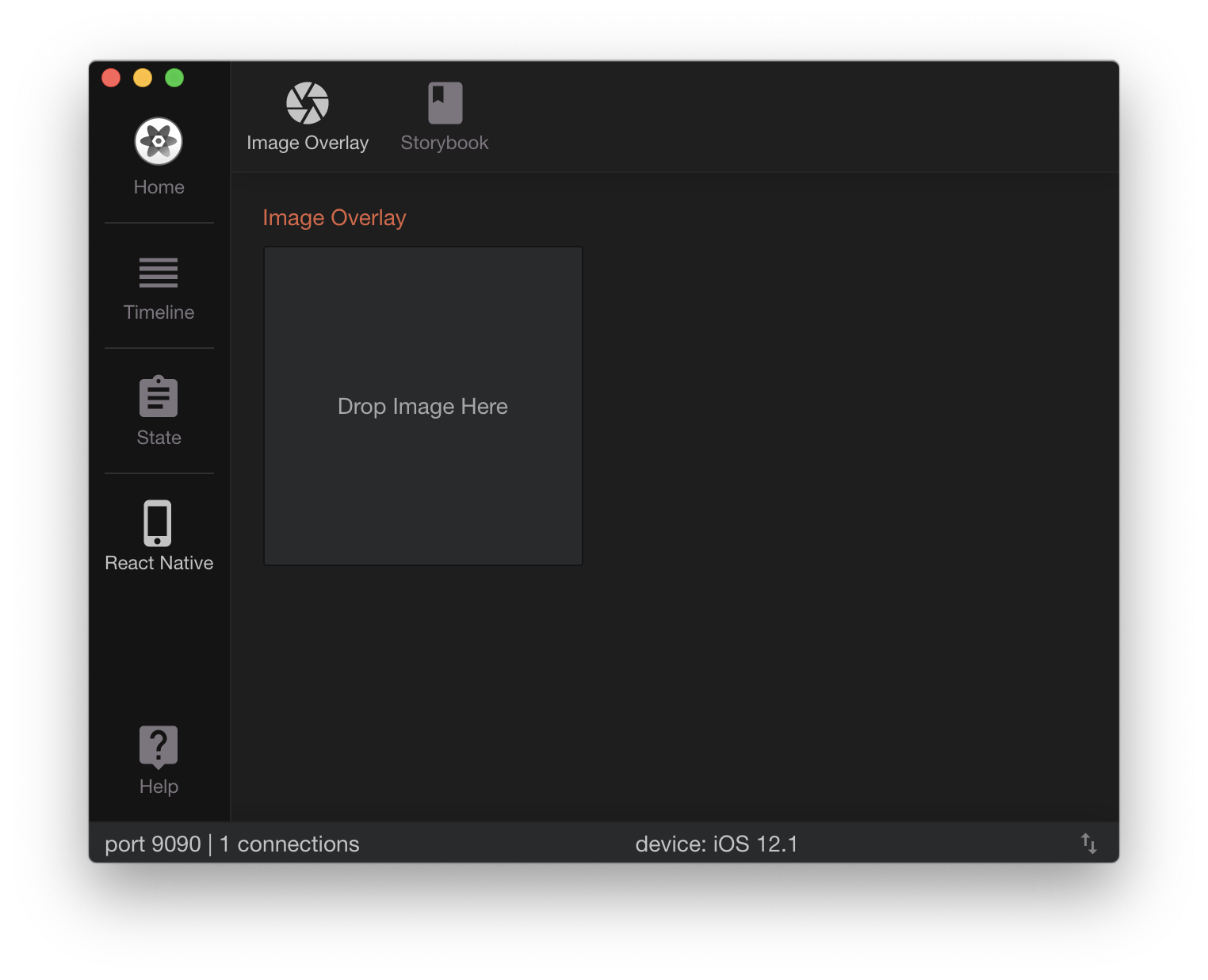The image size is (1208, 980).
Task: Close the window with the red button
Action: tap(111, 78)
